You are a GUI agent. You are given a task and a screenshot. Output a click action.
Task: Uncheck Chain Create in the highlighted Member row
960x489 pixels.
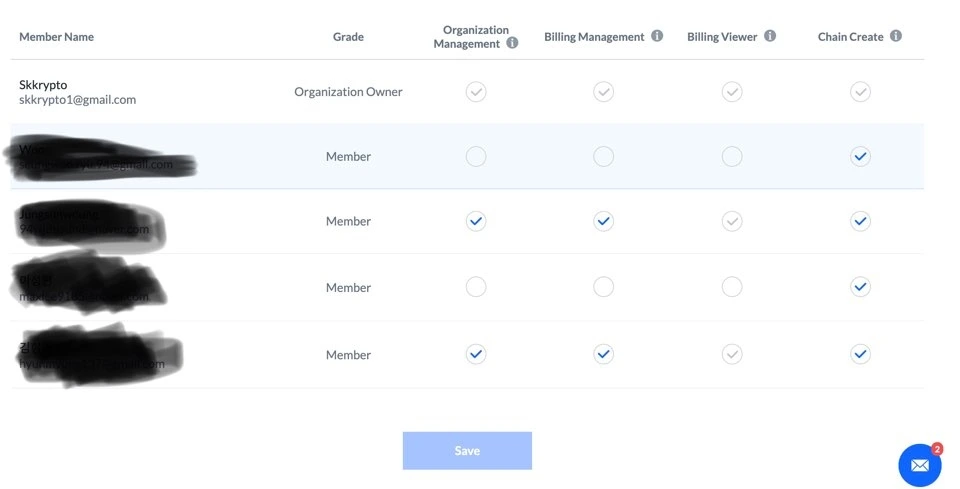point(860,157)
